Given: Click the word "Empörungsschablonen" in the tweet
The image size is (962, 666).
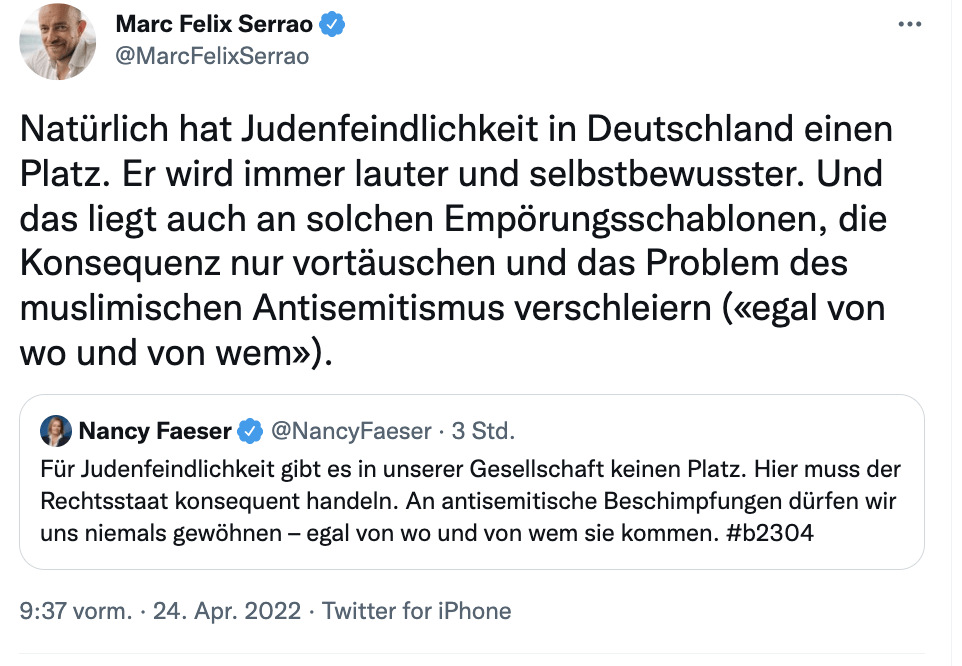Looking at the screenshot, I should pyautogui.click(x=578, y=218).
